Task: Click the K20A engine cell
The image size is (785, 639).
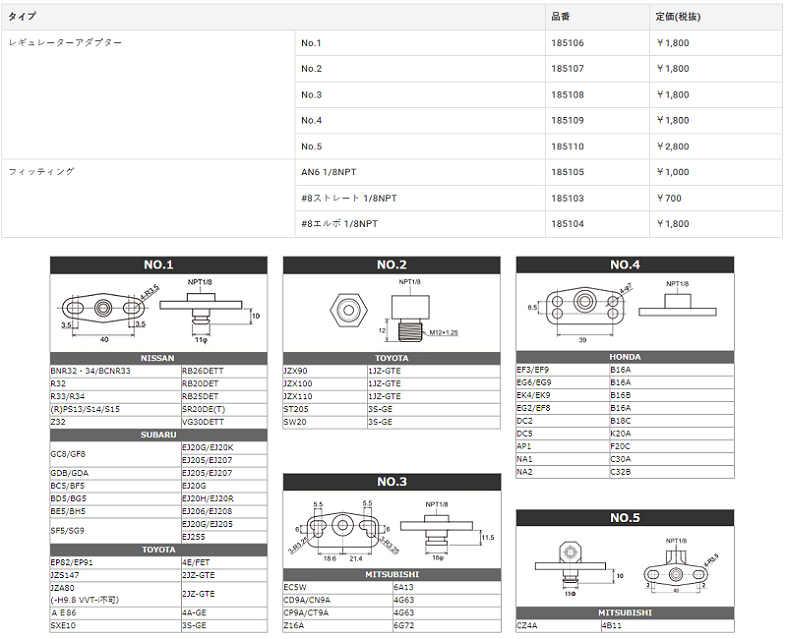Action: coord(672,434)
